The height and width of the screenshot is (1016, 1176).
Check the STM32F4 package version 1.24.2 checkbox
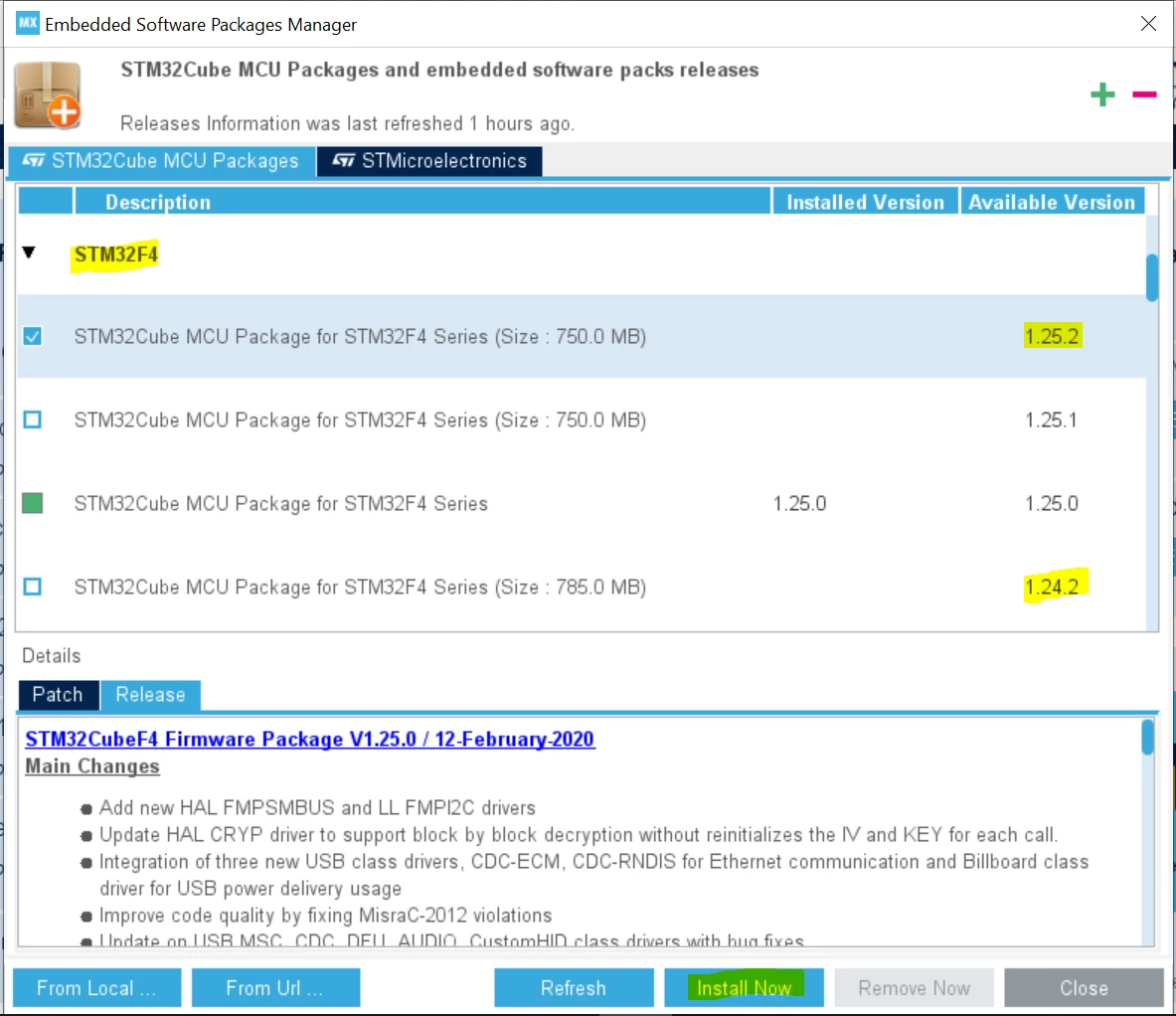(32, 586)
